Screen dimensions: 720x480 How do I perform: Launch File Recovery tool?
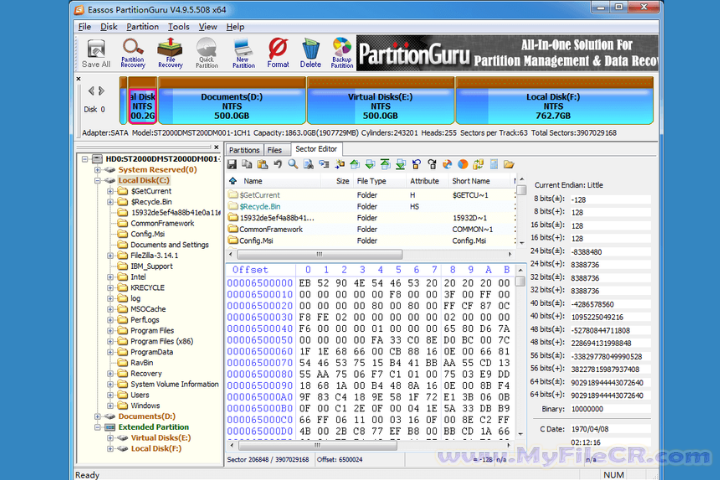(170, 53)
